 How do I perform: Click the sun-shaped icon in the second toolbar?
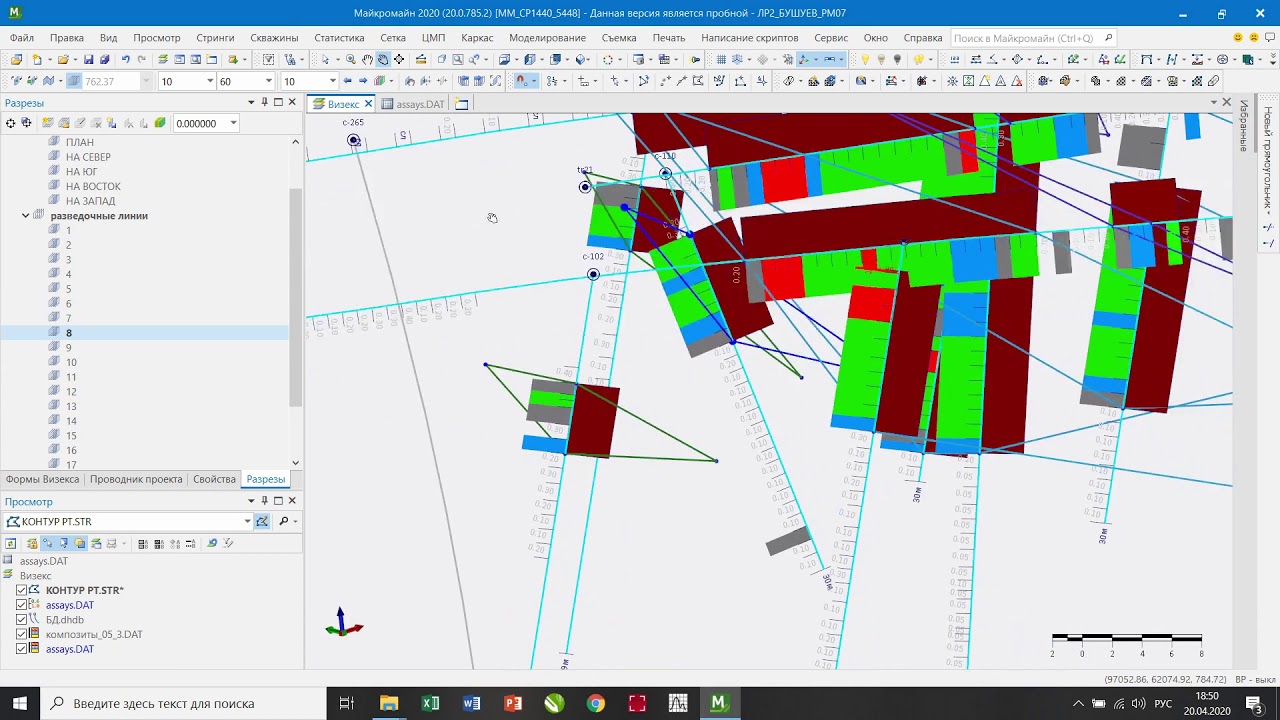pyautogui.click(x=952, y=81)
